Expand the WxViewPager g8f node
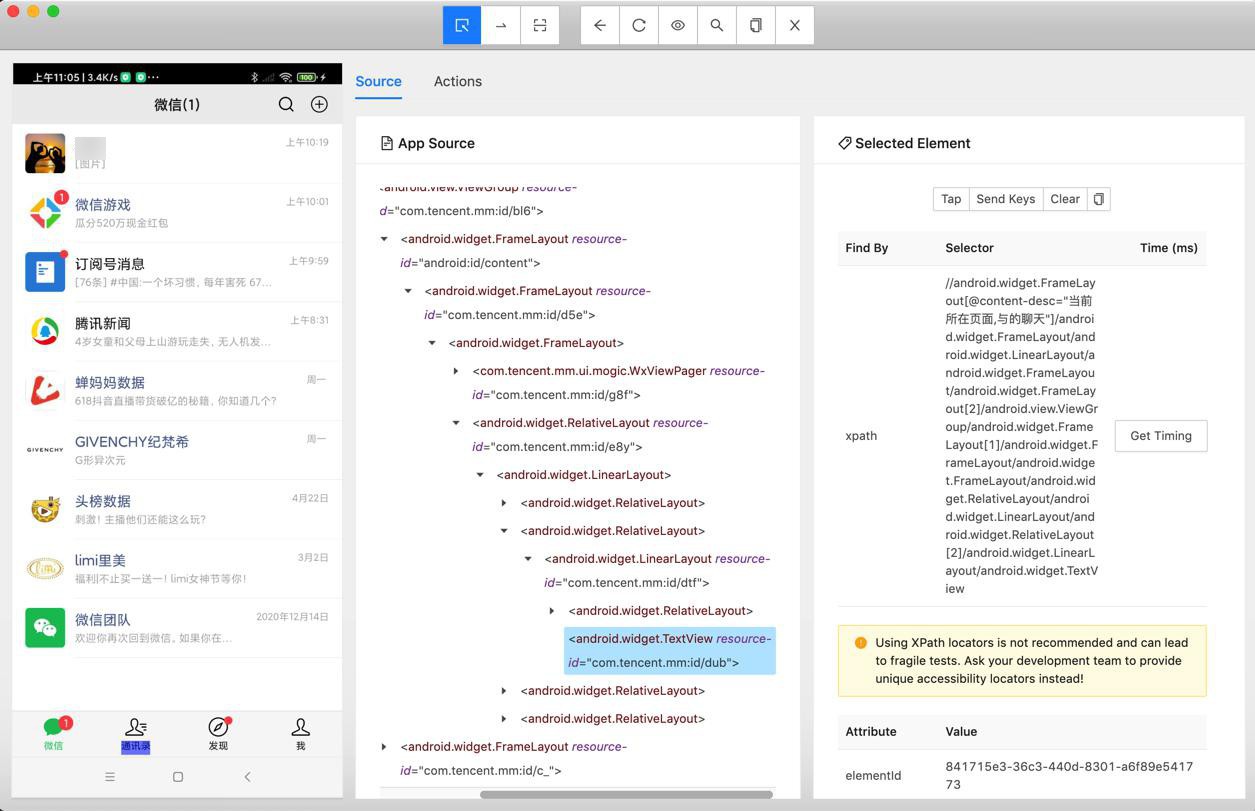 click(456, 371)
